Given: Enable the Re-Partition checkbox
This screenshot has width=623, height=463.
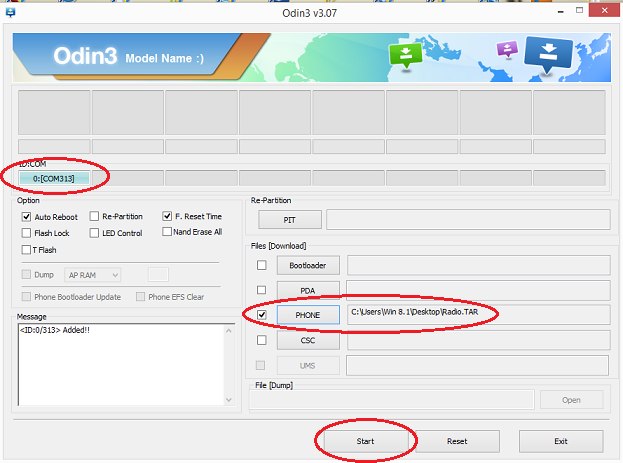Looking at the screenshot, I should click(94, 216).
